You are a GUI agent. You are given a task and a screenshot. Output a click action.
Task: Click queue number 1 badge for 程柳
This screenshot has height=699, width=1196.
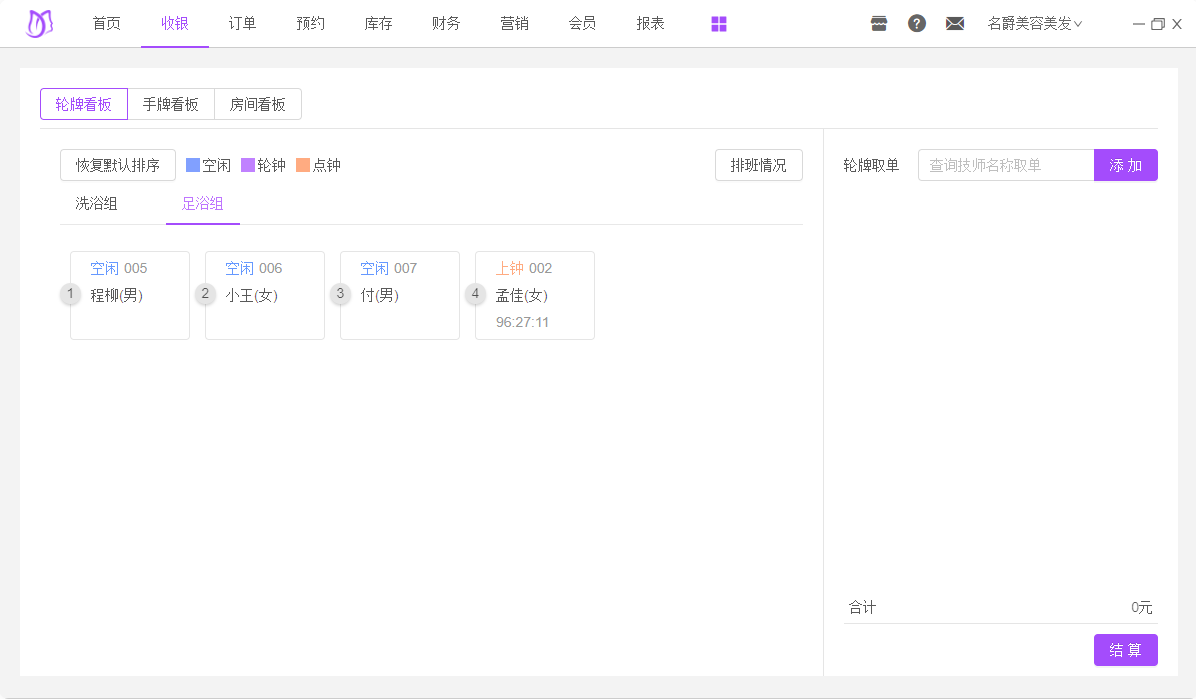click(x=70, y=294)
